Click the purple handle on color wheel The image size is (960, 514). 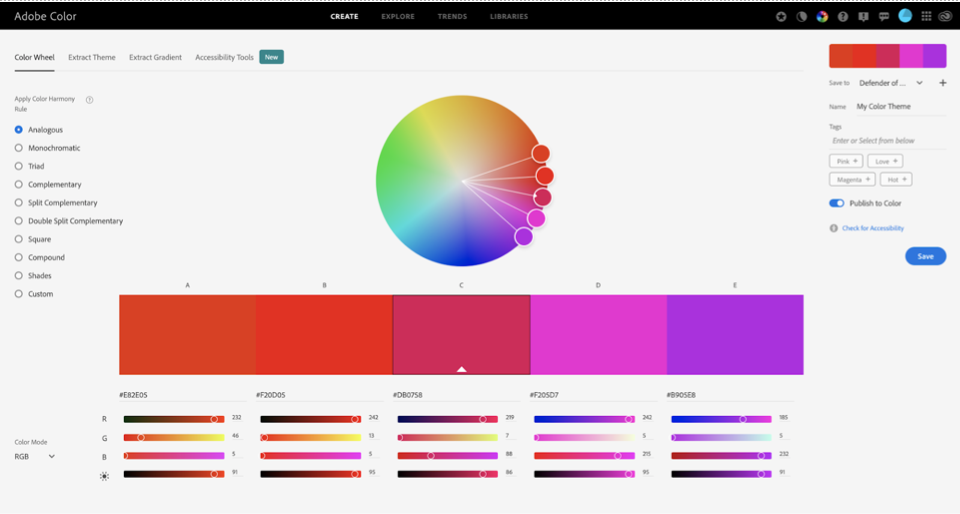523,236
